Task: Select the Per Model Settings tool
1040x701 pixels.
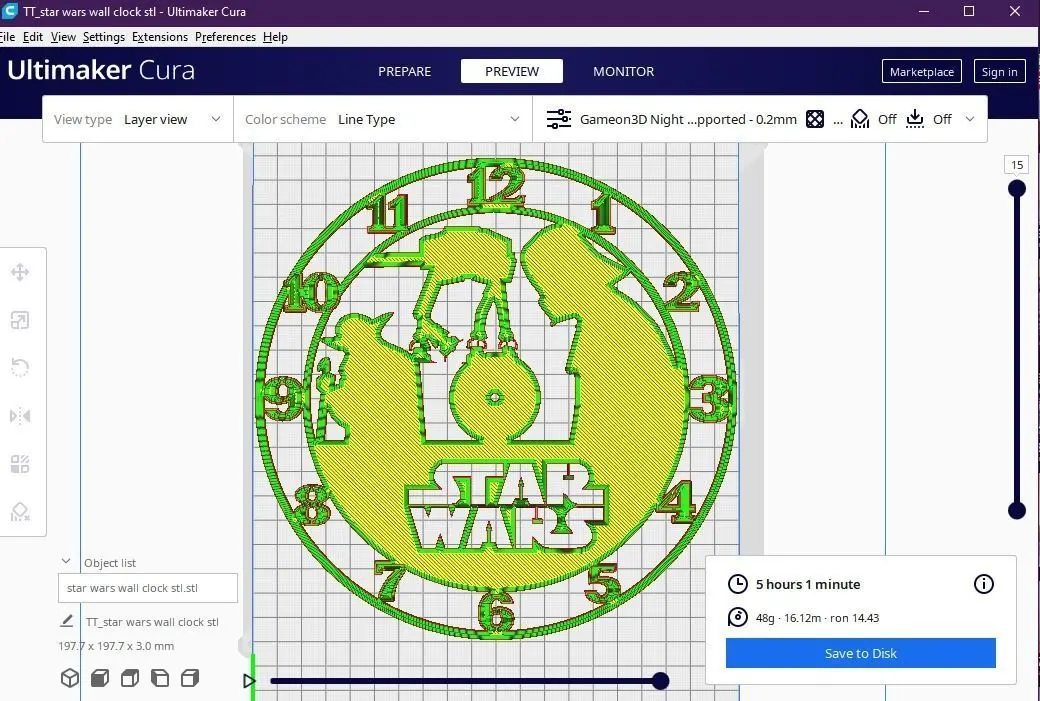Action: pos(20,464)
